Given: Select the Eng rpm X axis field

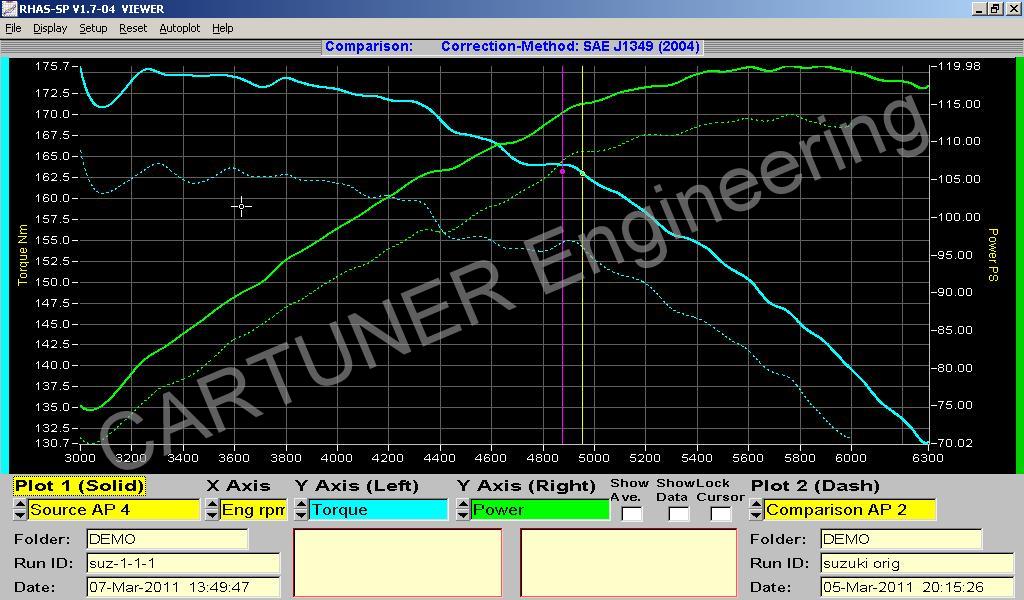Looking at the screenshot, I should point(253,509).
